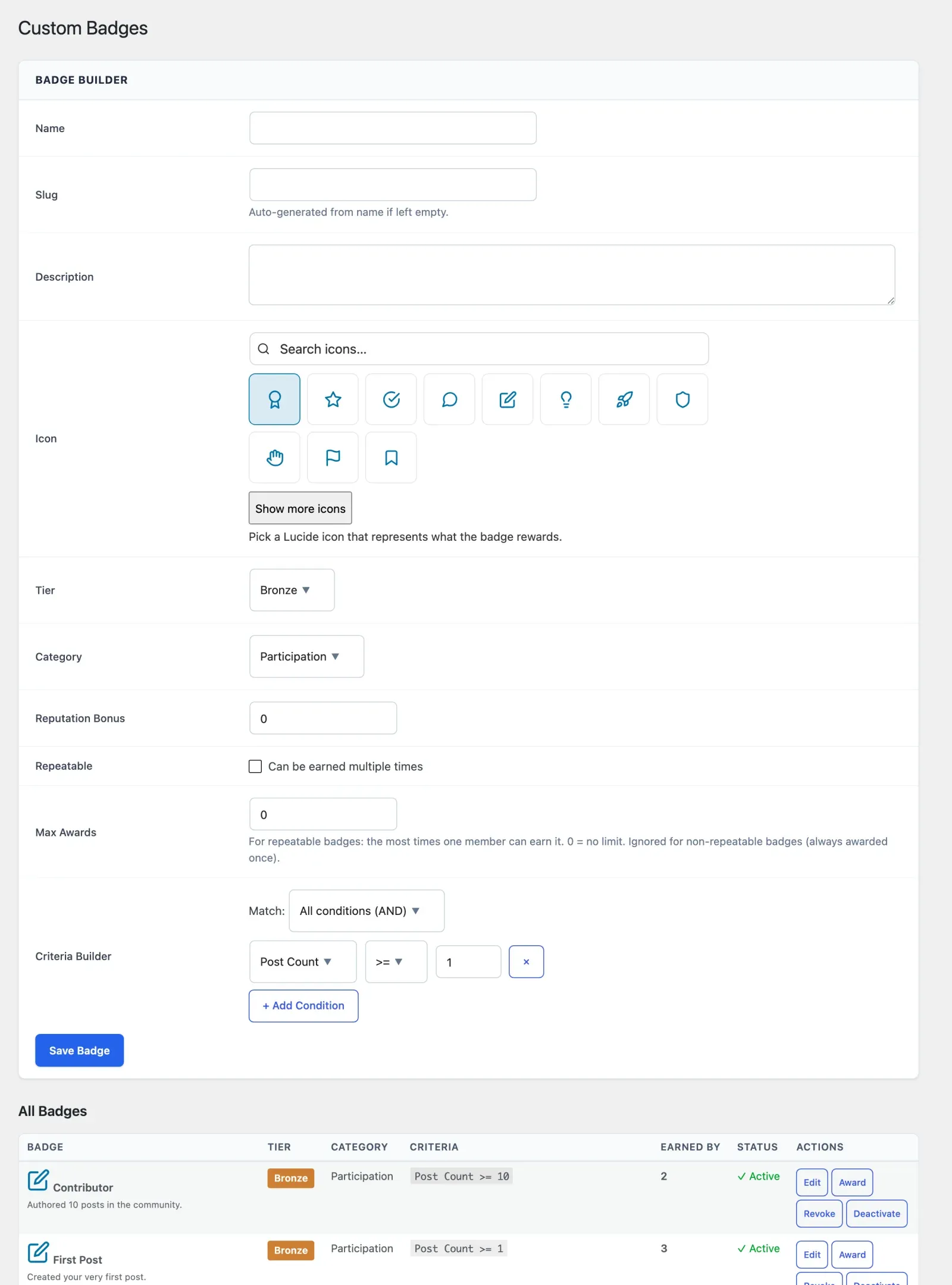The image size is (952, 1285).
Task: Choose the star icon for the badge
Action: 333,399
